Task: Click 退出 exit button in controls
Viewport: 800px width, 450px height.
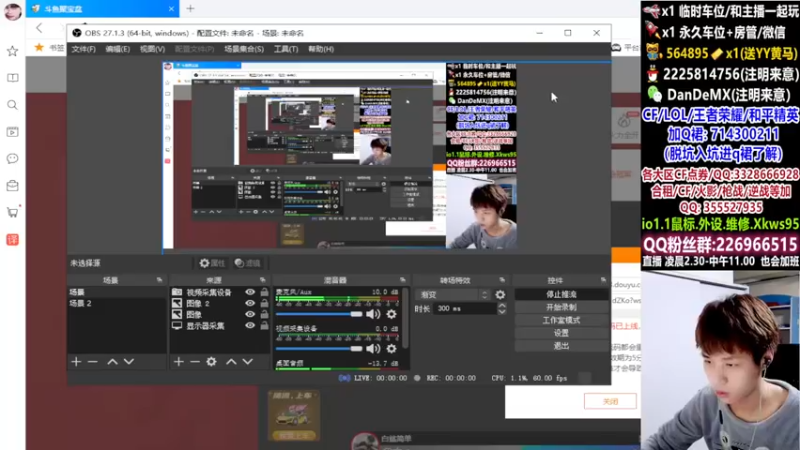Action: tap(561, 345)
